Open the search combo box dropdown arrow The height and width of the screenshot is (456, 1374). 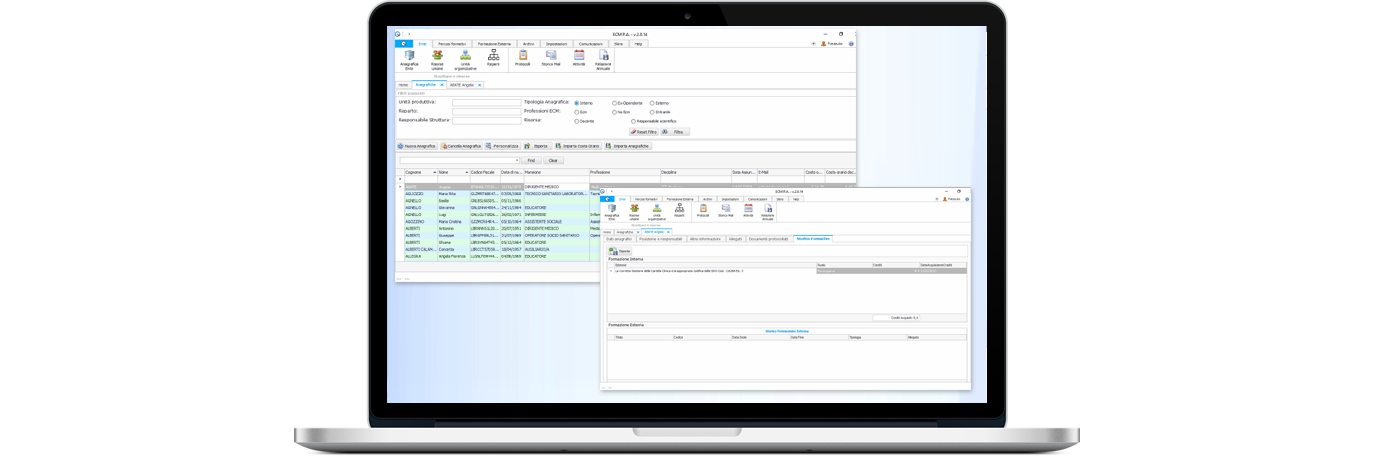pos(517,160)
